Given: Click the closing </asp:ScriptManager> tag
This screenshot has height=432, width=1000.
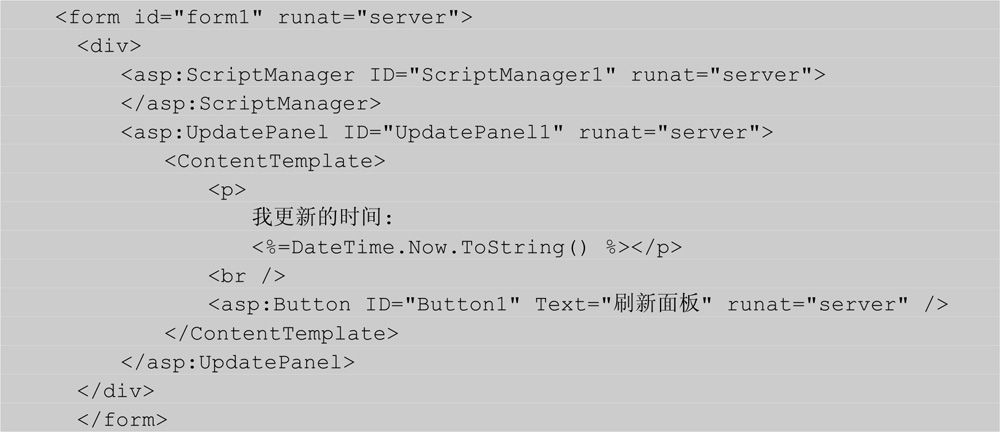Looking at the screenshot, I should point(251,104).
